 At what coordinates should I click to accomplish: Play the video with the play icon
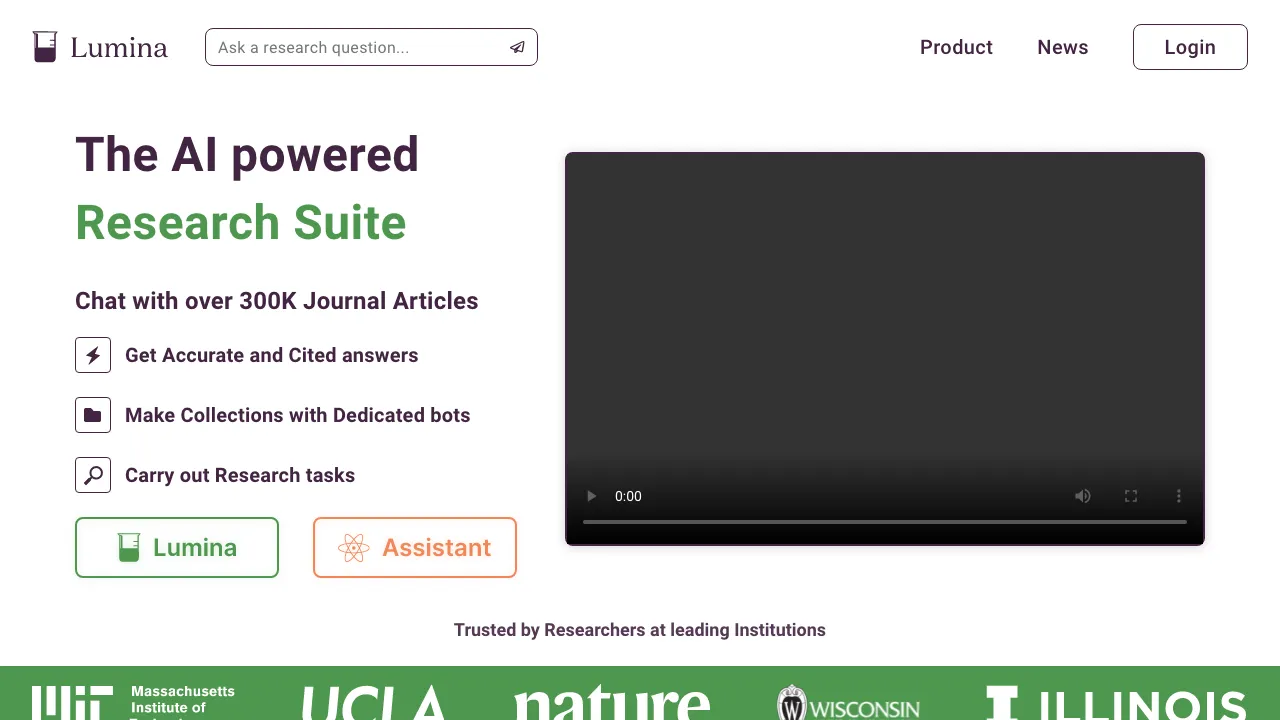point(591,496)
